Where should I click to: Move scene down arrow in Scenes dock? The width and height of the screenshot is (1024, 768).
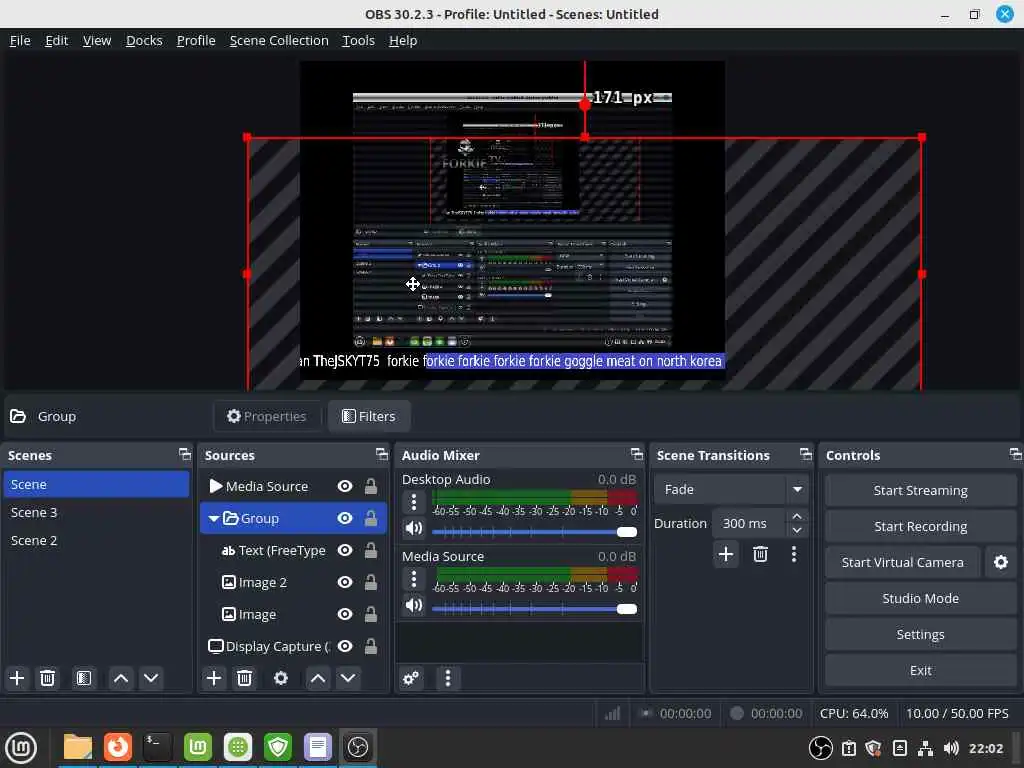(151, 678)
